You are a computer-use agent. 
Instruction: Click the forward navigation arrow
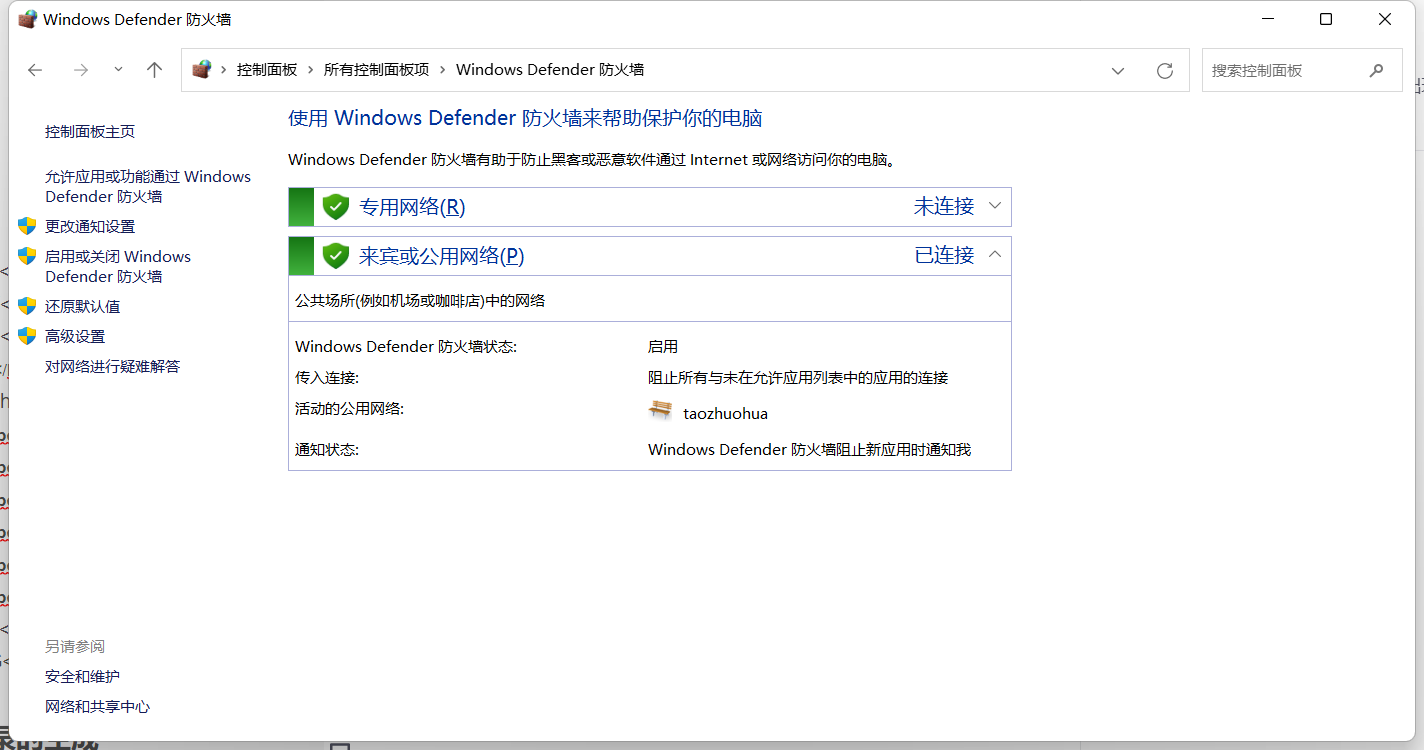click(x=81, y=70)
